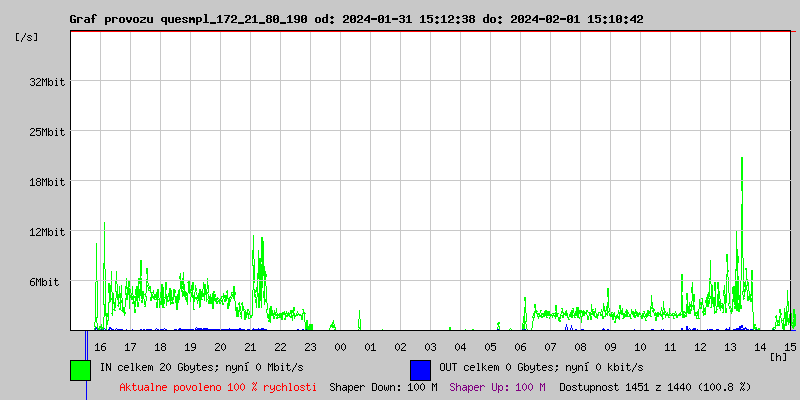Click the hour '14' x-axis label

[x=761, y=347]
